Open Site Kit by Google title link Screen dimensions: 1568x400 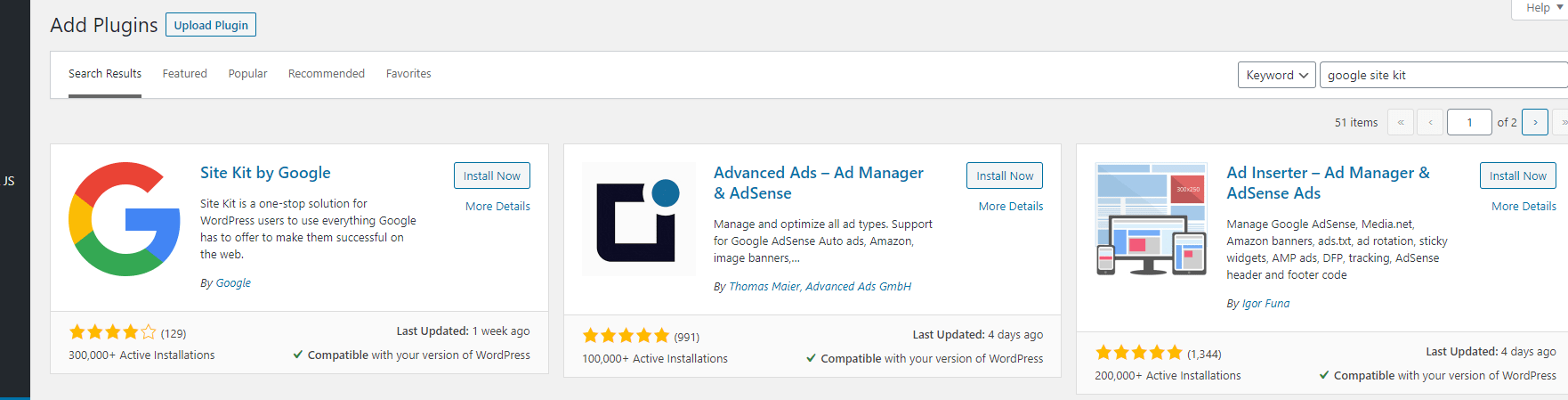(265, 173)
